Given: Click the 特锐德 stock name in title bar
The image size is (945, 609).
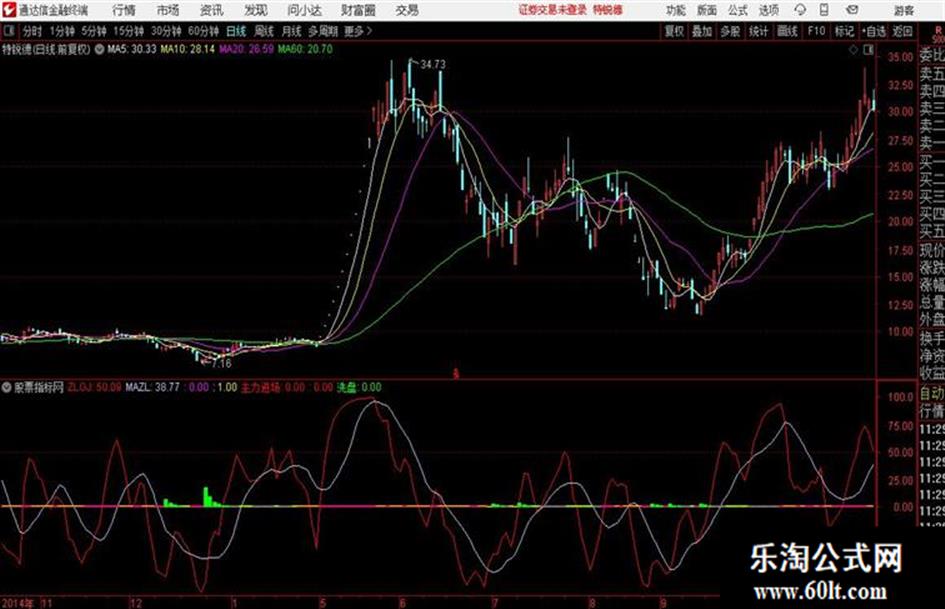Looking at the screenshot, I should (x=608, y=10).
